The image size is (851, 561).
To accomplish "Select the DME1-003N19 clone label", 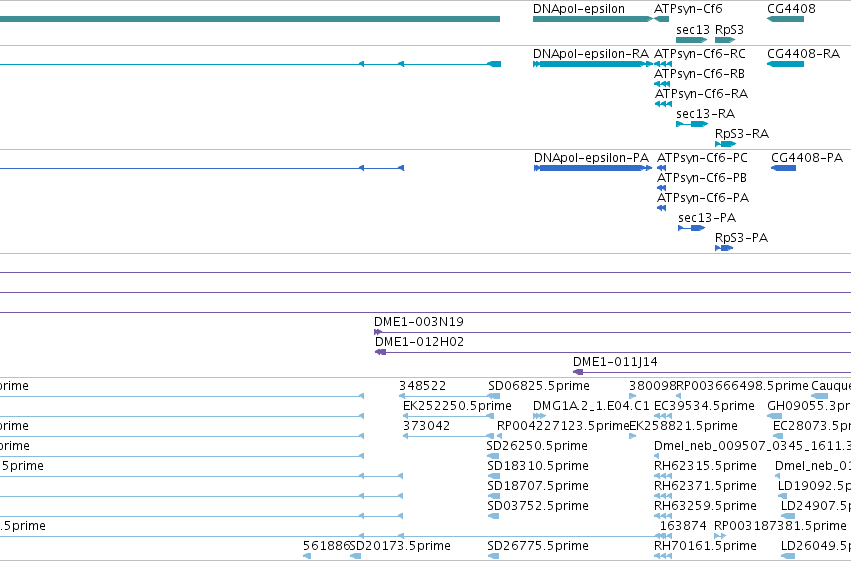I will pyautogui.click(x=419, y=322).
